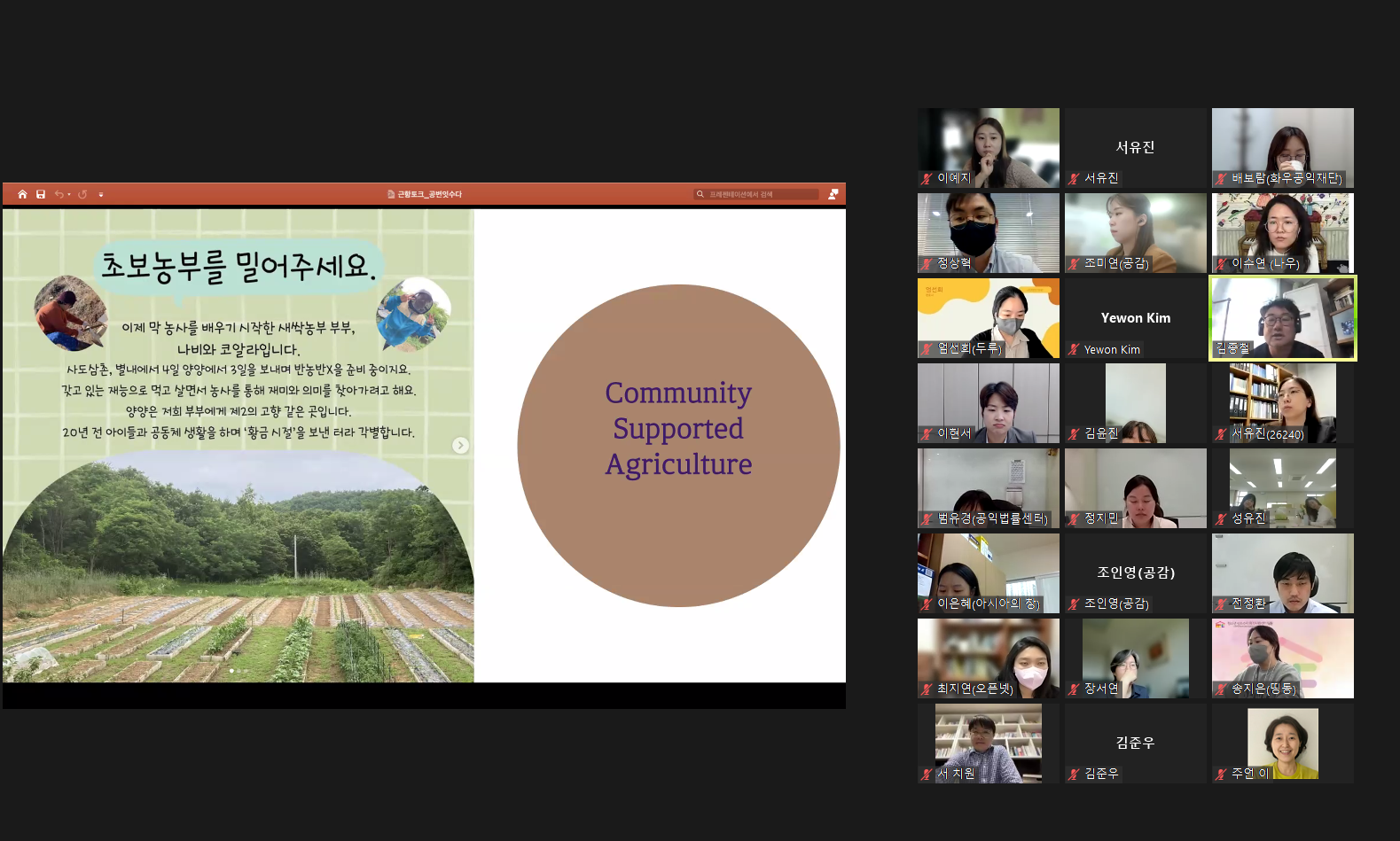This screenshot has height=841, width=1400.
Task: Click the Undo arrow icon
Action: [59, 194]
